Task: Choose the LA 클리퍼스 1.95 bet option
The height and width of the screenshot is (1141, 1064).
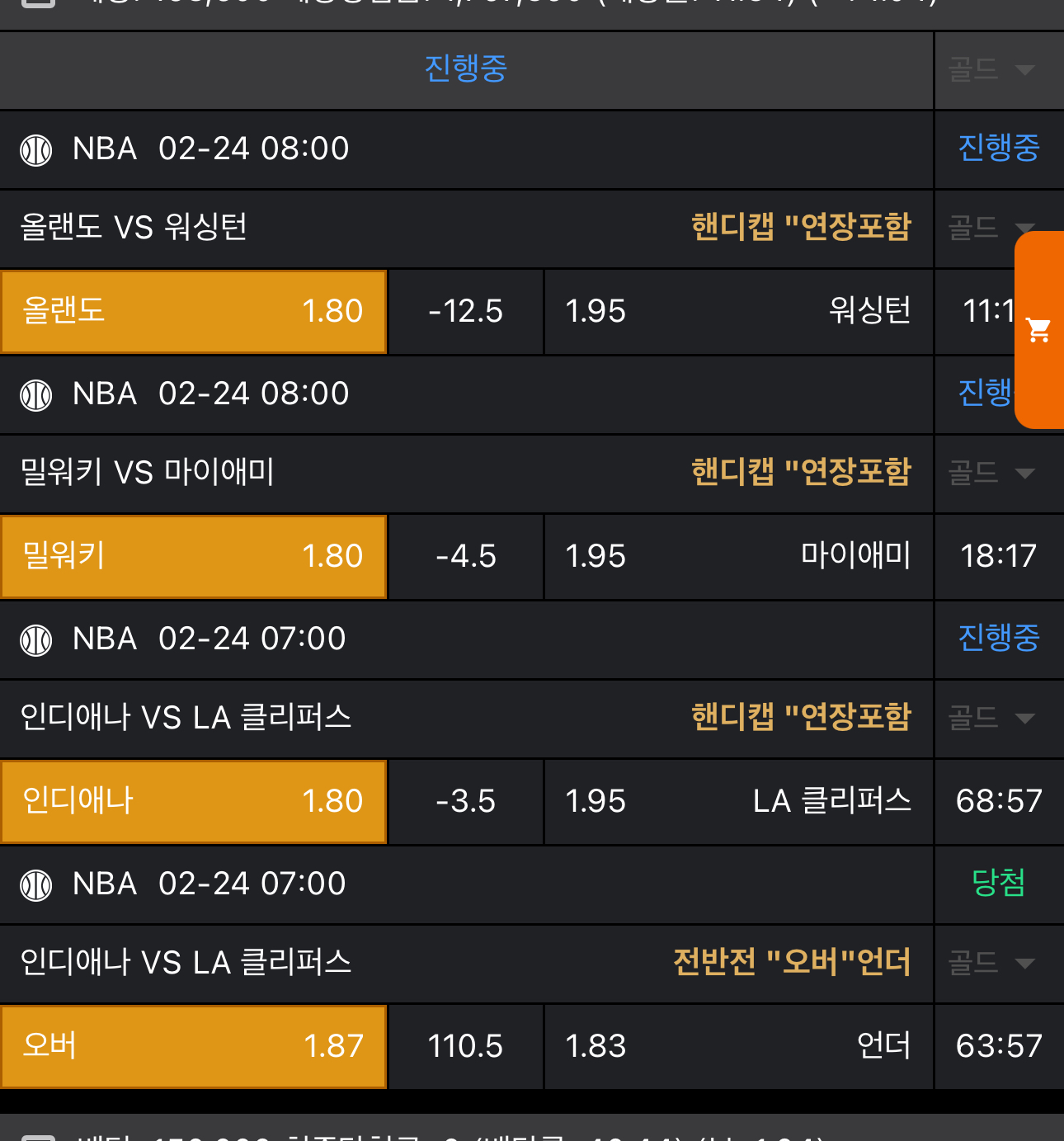Action: click(738, 801)
